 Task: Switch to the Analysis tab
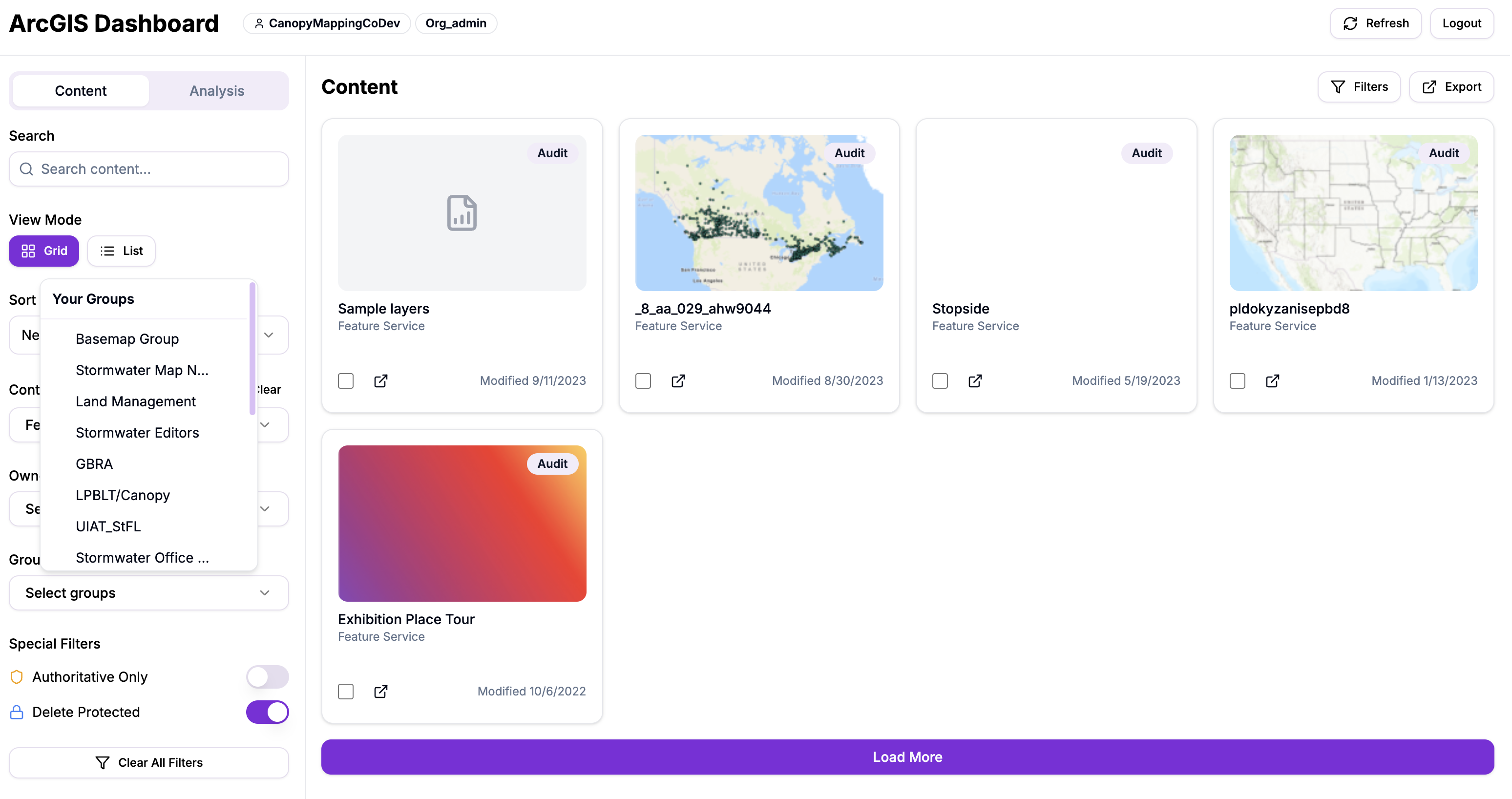[216, 91]
